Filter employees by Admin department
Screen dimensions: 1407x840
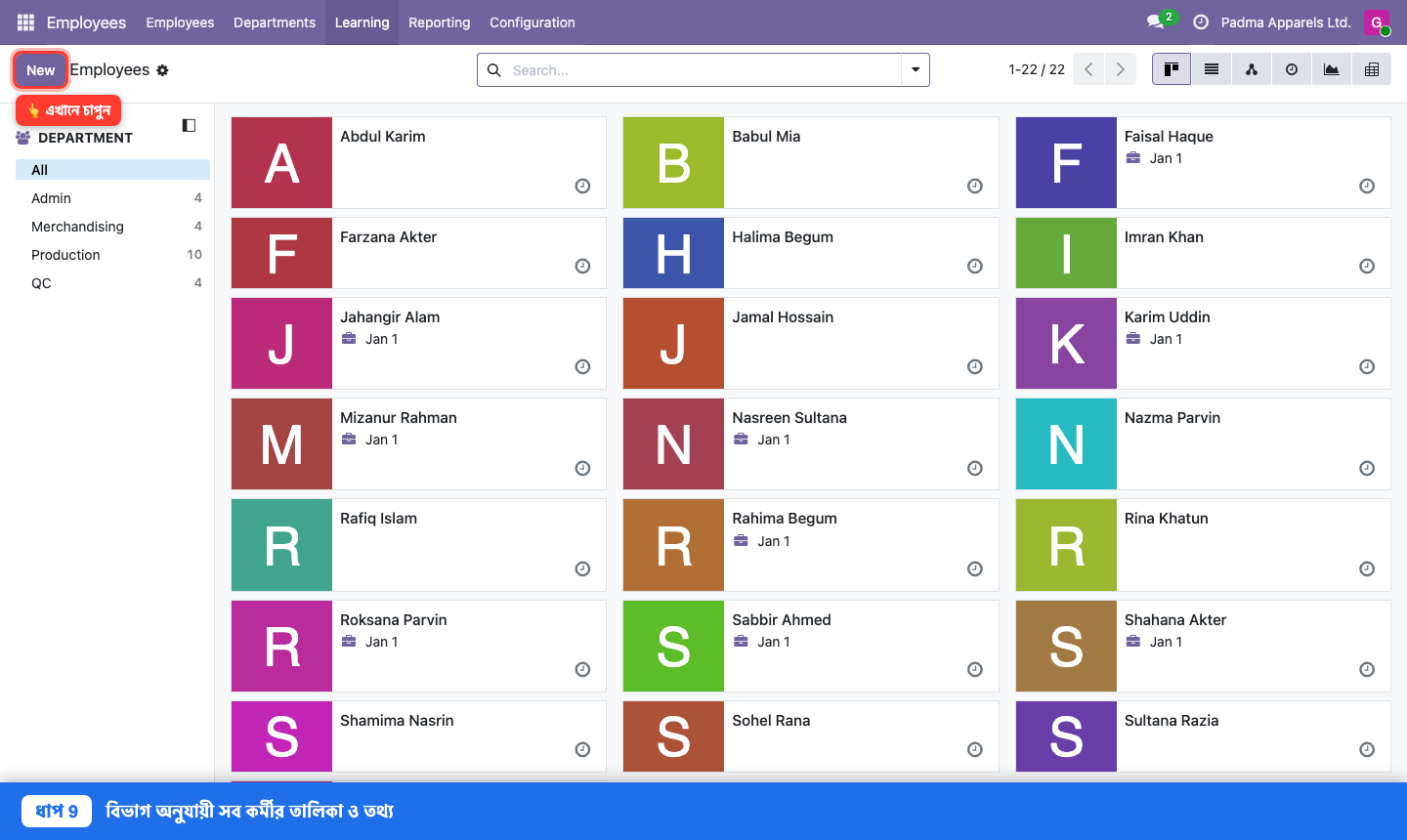tap(112, 198)
